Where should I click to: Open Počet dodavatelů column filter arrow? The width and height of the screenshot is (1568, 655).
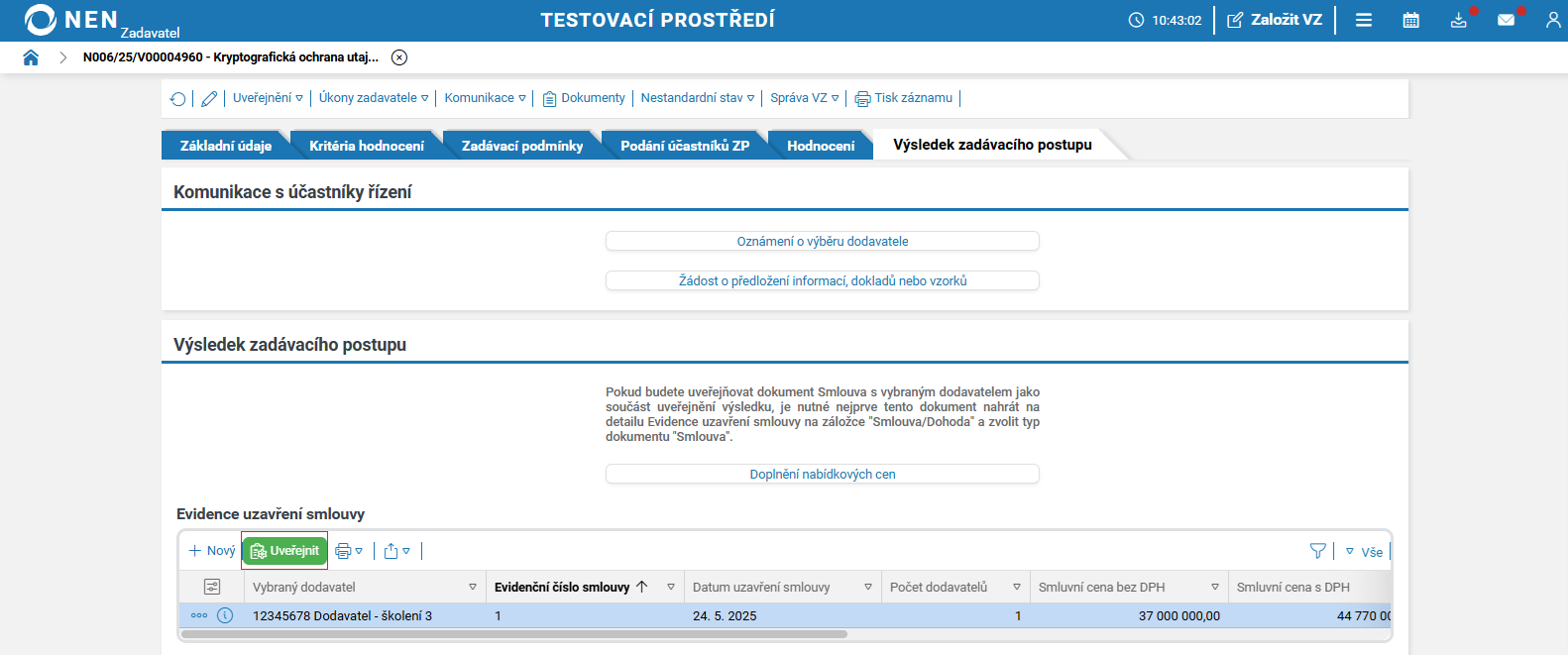coord(1017,588)
